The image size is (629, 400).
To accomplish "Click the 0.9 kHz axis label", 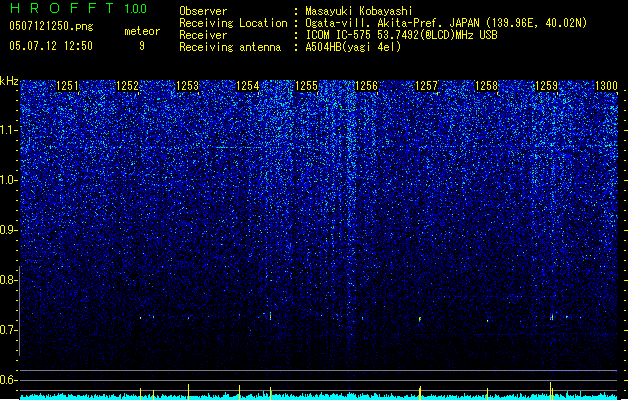I will (x=9, y=230).
